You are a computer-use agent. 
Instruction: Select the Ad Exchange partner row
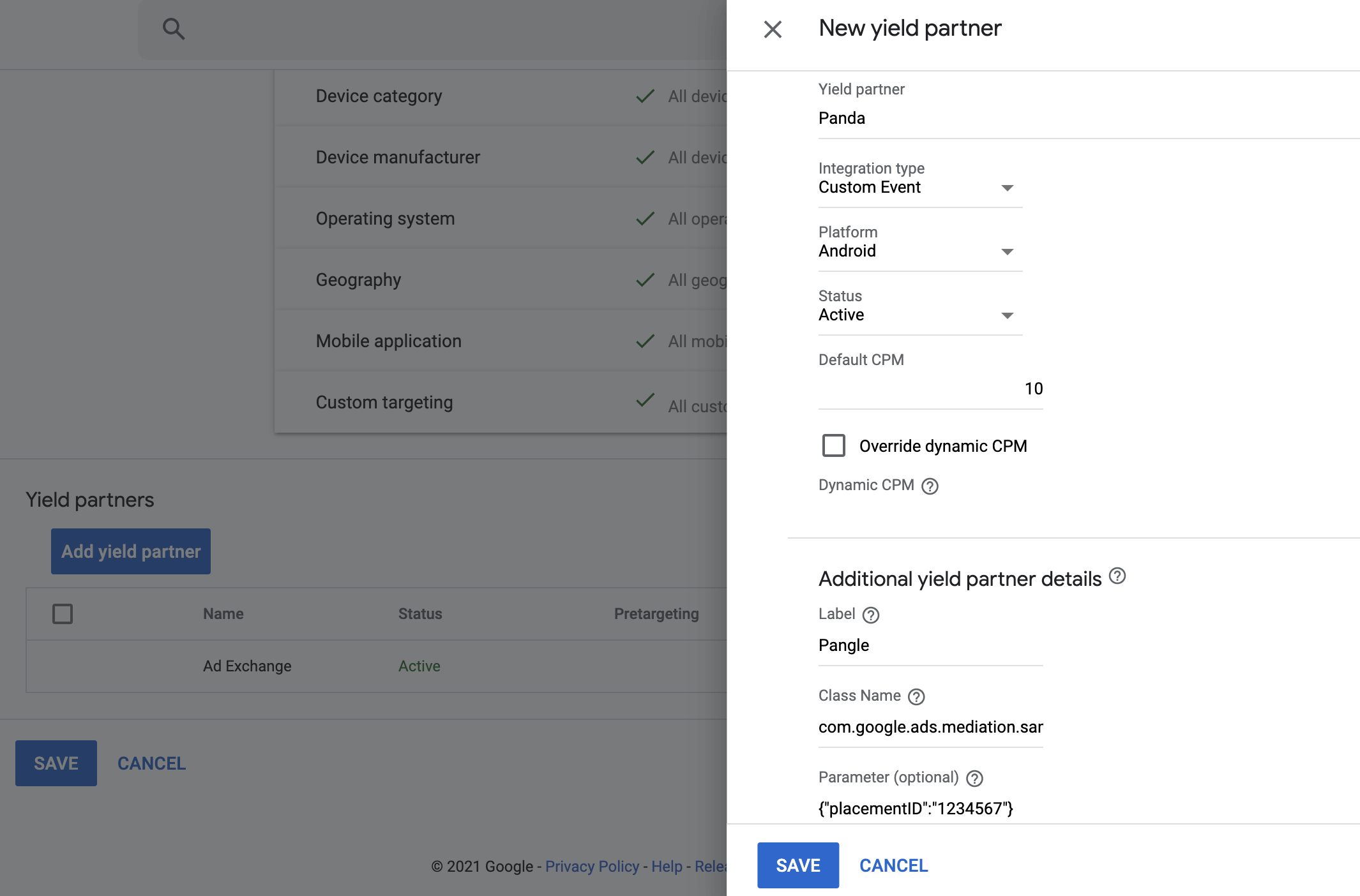[x=246, y=666]
